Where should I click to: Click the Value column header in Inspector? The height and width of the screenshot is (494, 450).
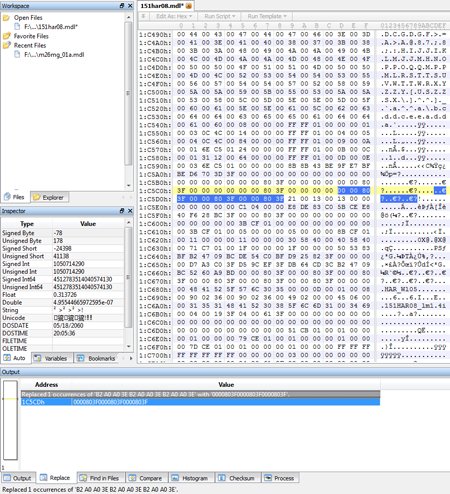click(x=88, y=224)
